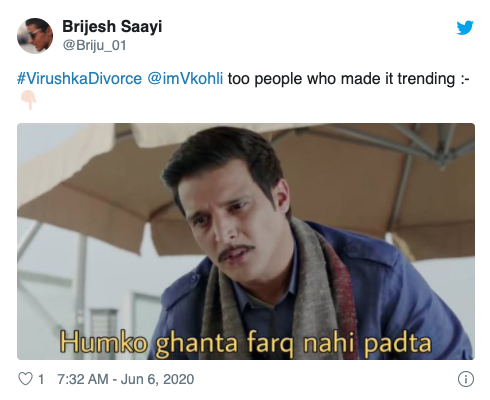Open Brijesh Saayi's profile avatar
This screenshot has height=400, width=490.
pos(35,36)
